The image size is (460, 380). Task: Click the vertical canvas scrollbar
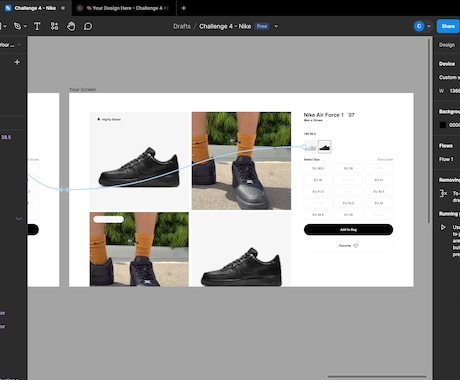click(429, 130)
